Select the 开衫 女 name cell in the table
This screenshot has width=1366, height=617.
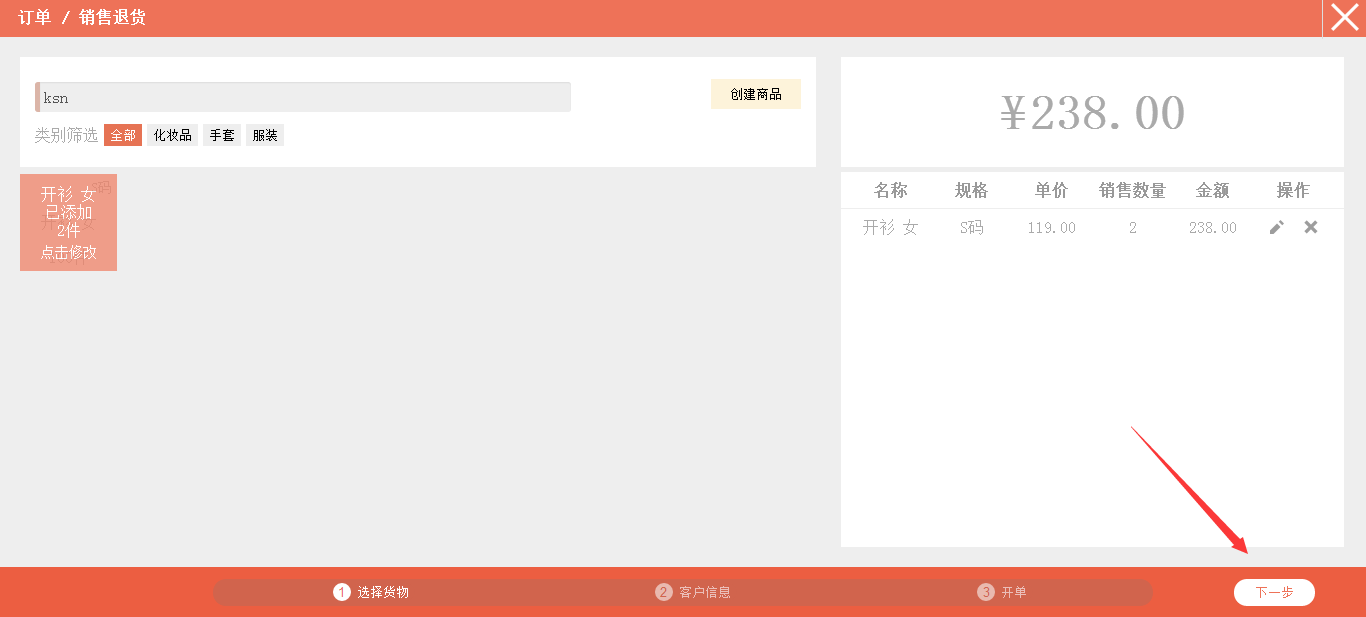click(890, 228)
